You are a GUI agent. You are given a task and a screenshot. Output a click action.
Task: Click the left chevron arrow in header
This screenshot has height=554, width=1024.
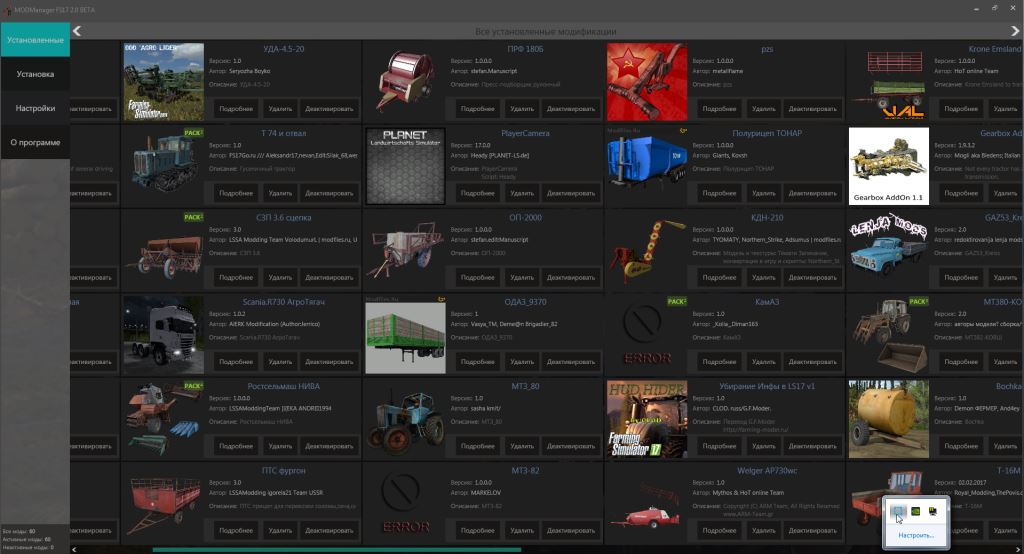point(77,31)
